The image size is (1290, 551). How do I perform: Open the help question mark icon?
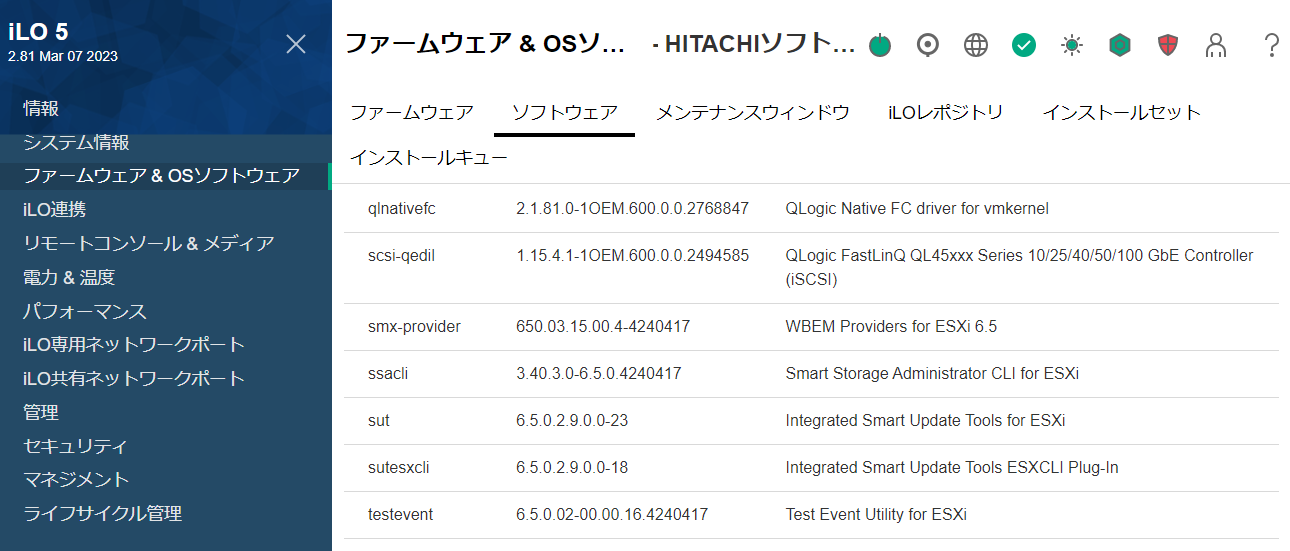pos(1272,45)
